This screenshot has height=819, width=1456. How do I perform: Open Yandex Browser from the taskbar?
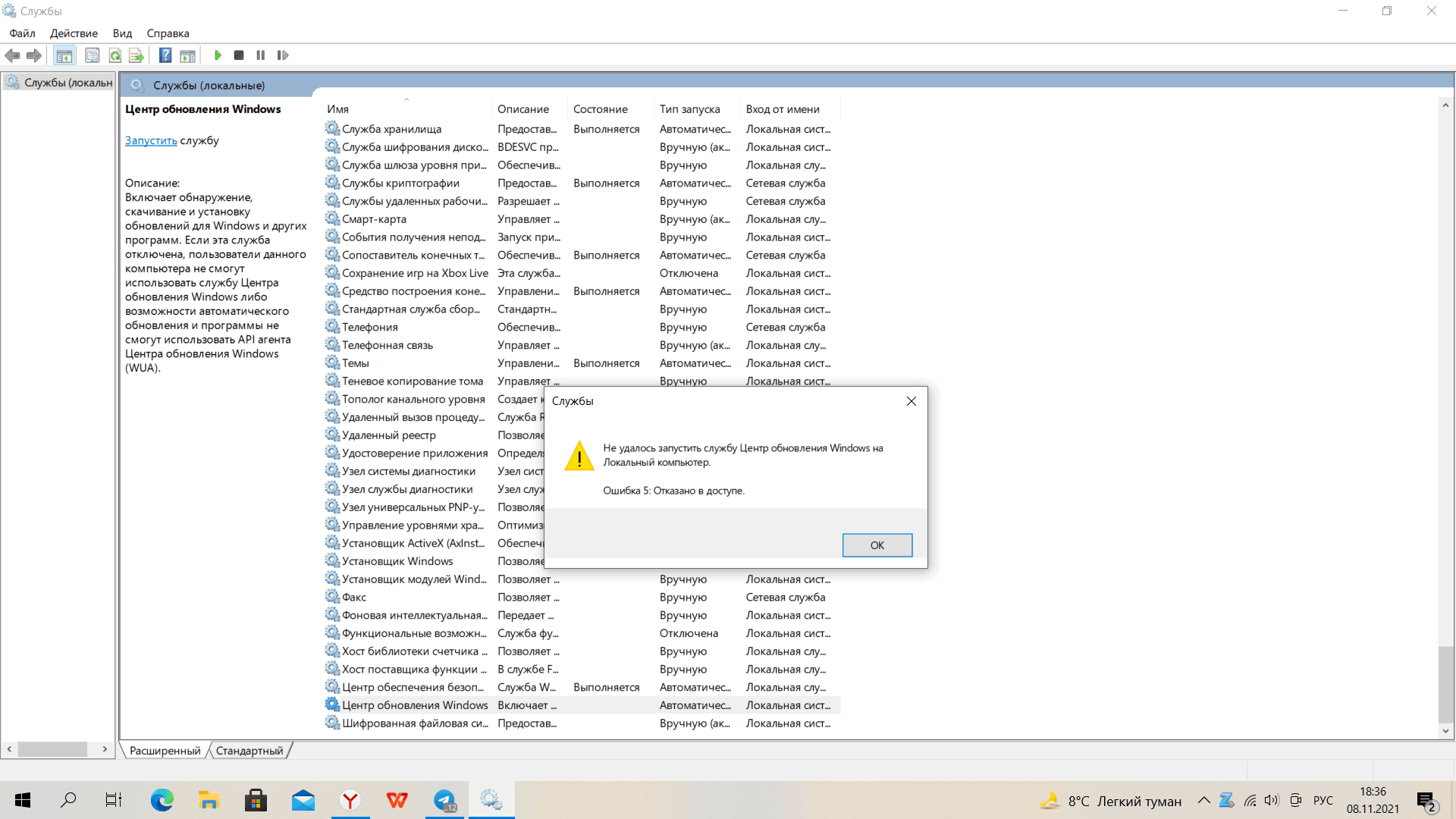pyautogui.click(x=350, y=800)
